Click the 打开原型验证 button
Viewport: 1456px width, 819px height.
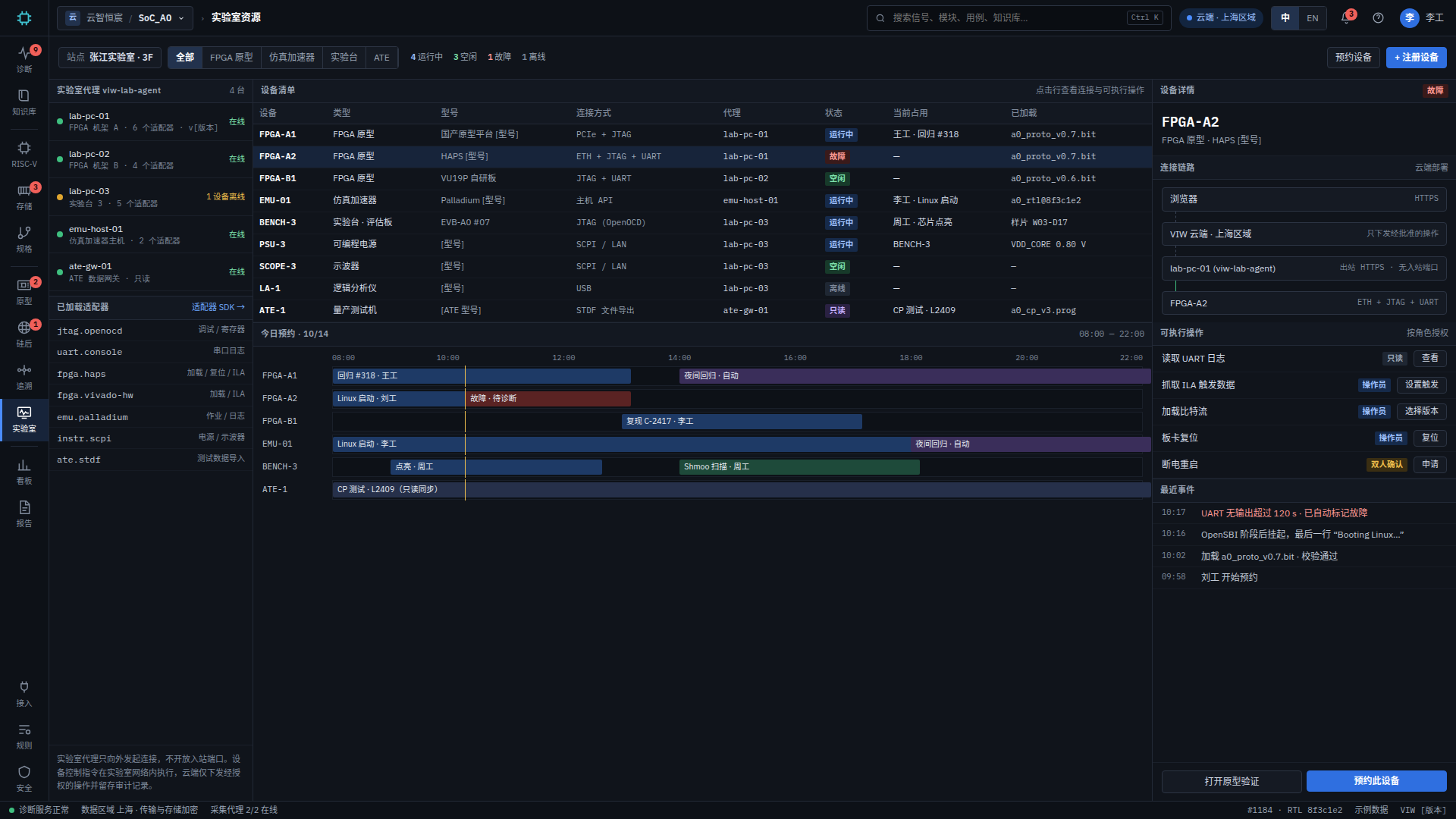click(1232, 781)
